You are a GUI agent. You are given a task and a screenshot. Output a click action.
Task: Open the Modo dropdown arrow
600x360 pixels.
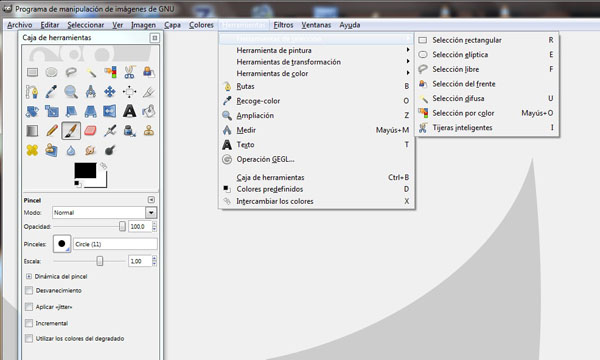coord(151,212)
